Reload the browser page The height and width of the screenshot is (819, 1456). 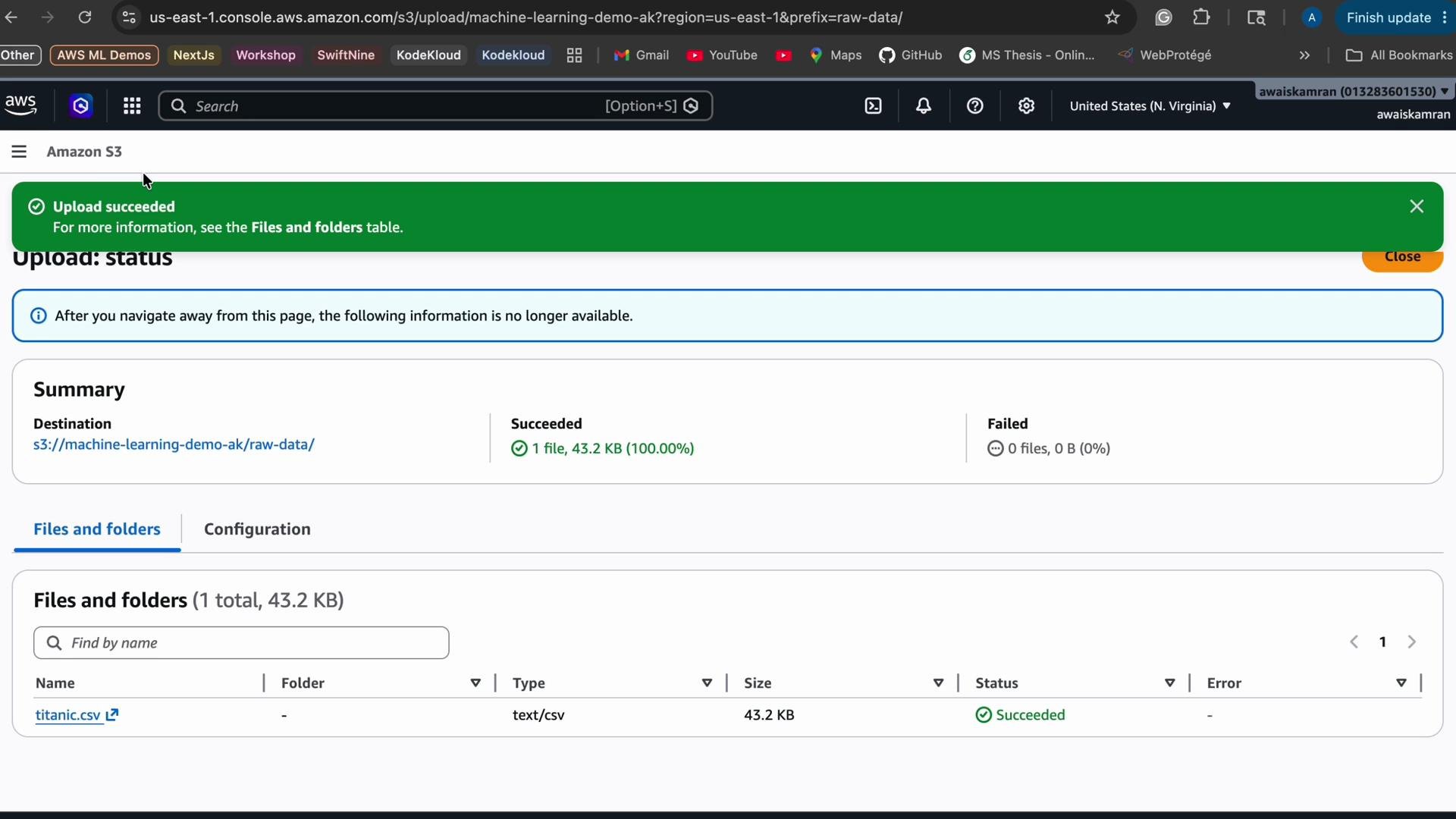85,17
